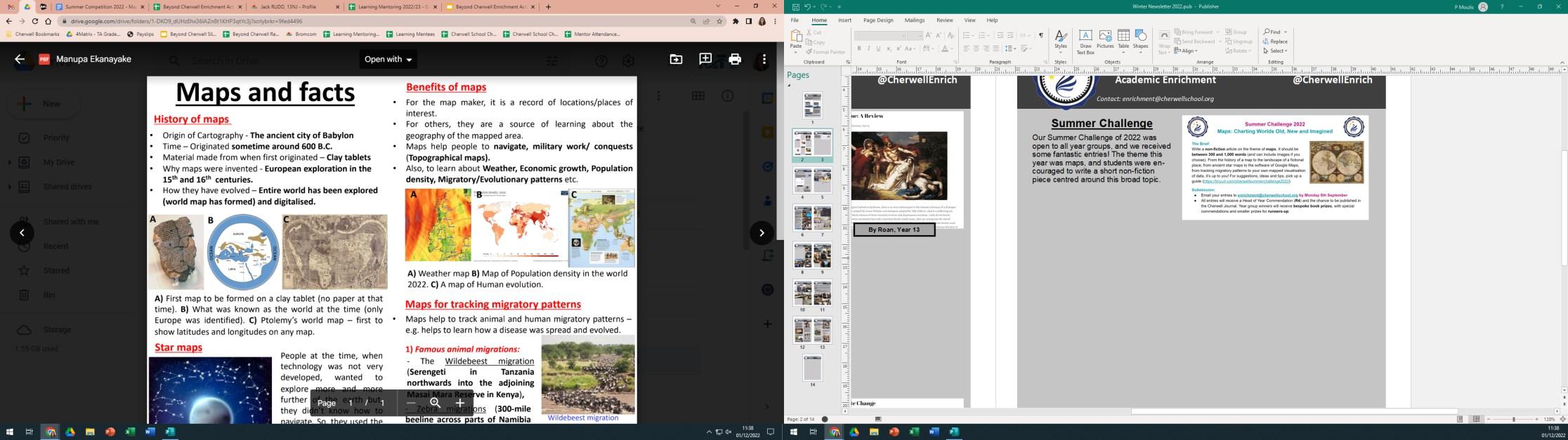Open the Select dropdown in Editing group
This screenshot has height=440, width=1568.
[x=1276, y=51]
